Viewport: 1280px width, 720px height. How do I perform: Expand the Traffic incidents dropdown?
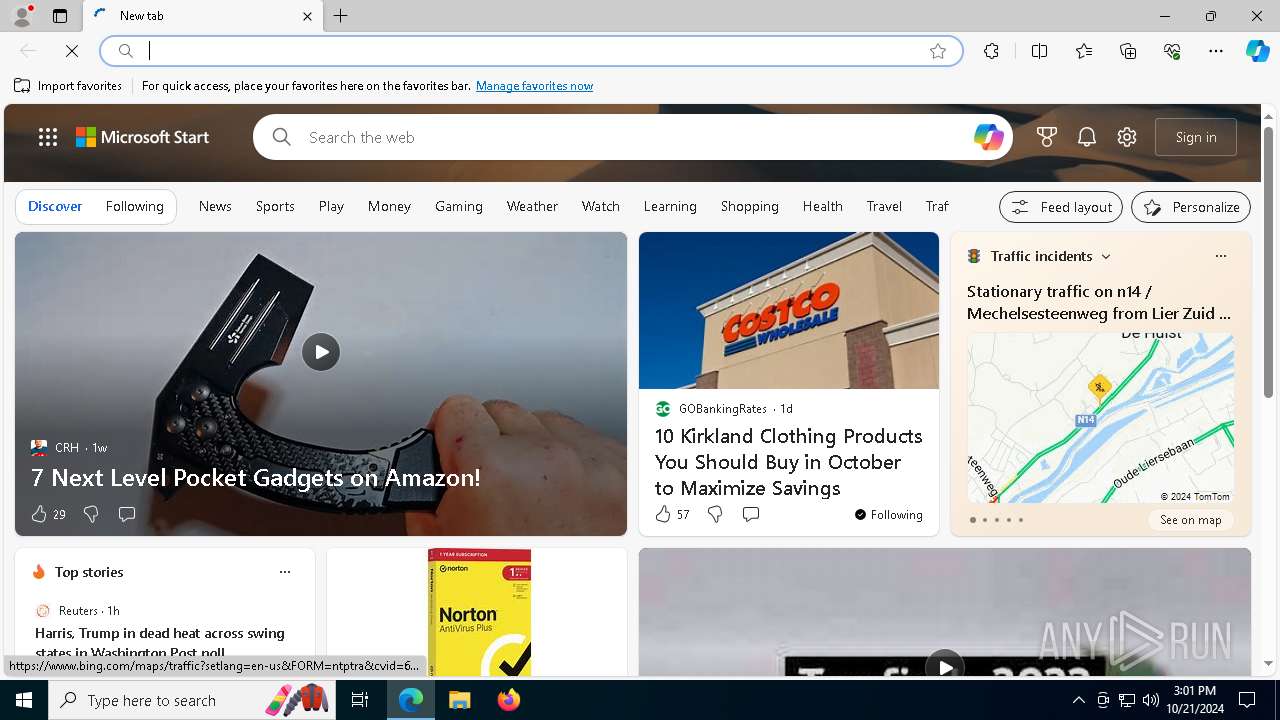pyautogui.click(x=1106, y=257)
